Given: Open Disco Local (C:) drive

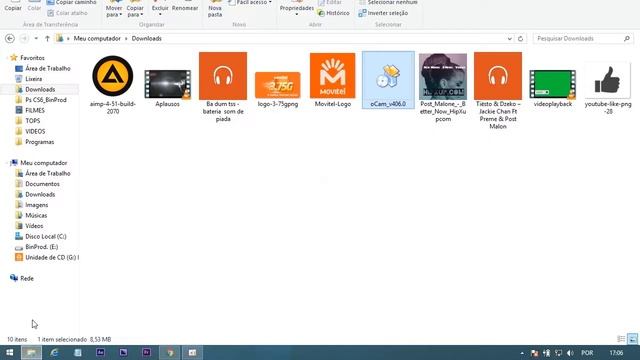Looking at the screenshot, I should coord(40,236).
